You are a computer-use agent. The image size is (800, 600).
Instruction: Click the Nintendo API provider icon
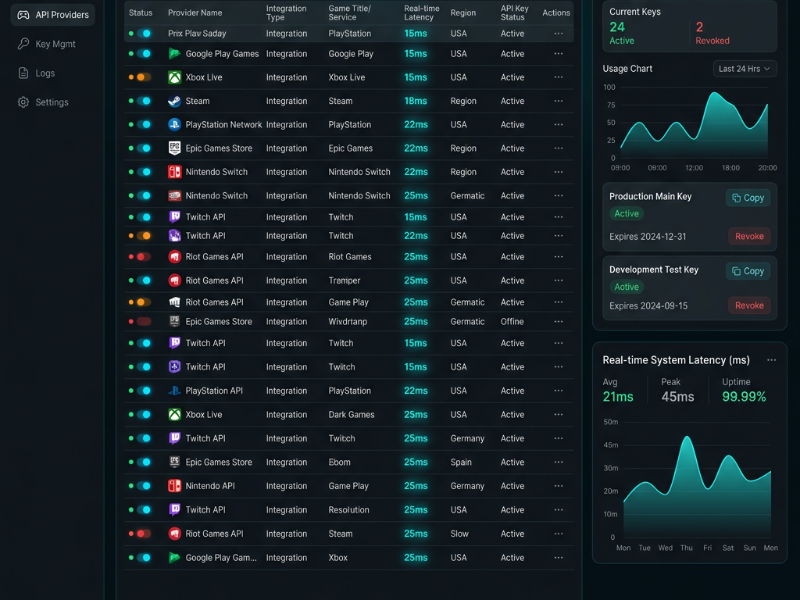point(174,486)
